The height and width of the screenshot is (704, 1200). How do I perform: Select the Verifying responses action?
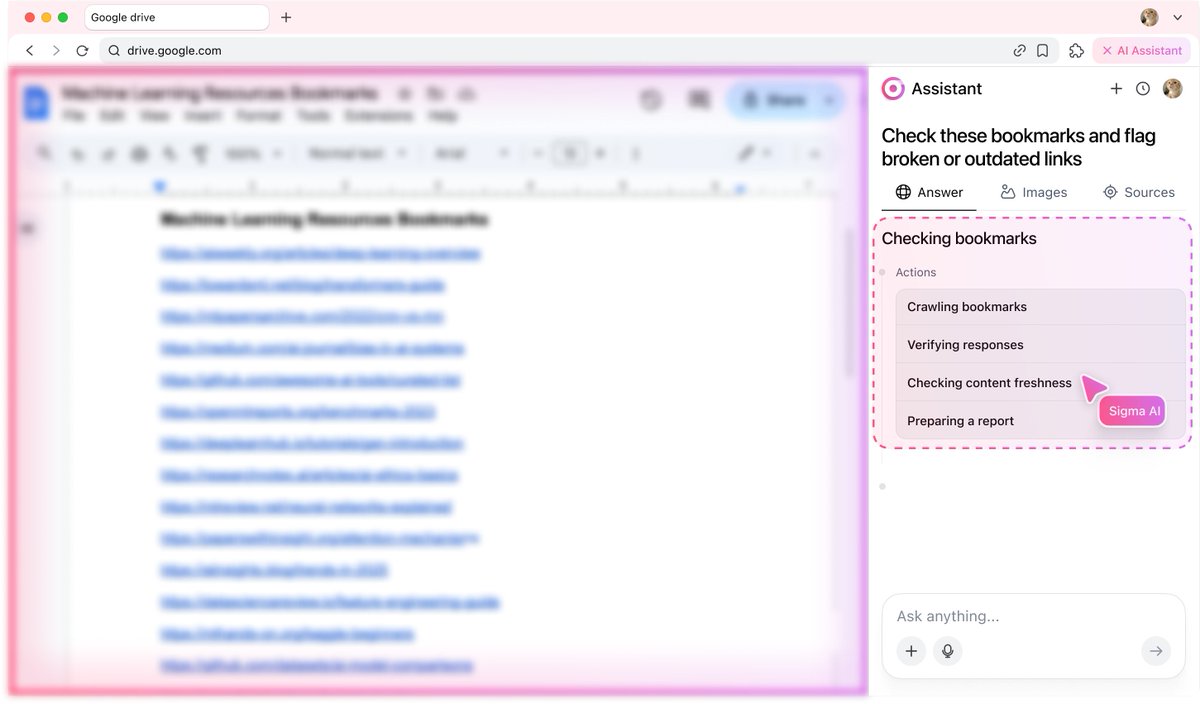pos(1040,345)
